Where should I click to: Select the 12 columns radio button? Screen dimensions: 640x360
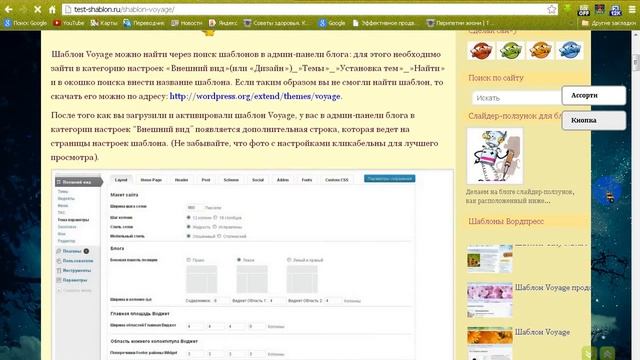click(x=189, y=218)
